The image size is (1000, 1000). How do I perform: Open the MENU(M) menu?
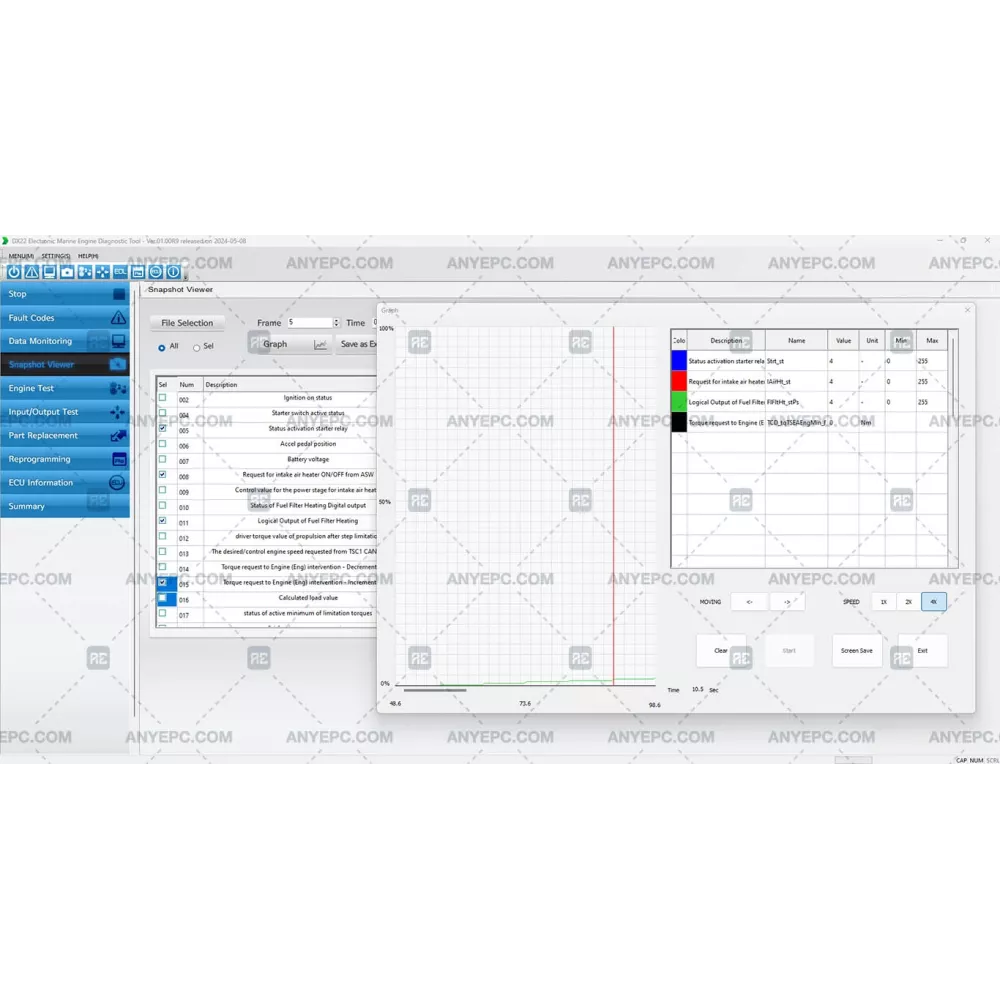pos(21,256)
